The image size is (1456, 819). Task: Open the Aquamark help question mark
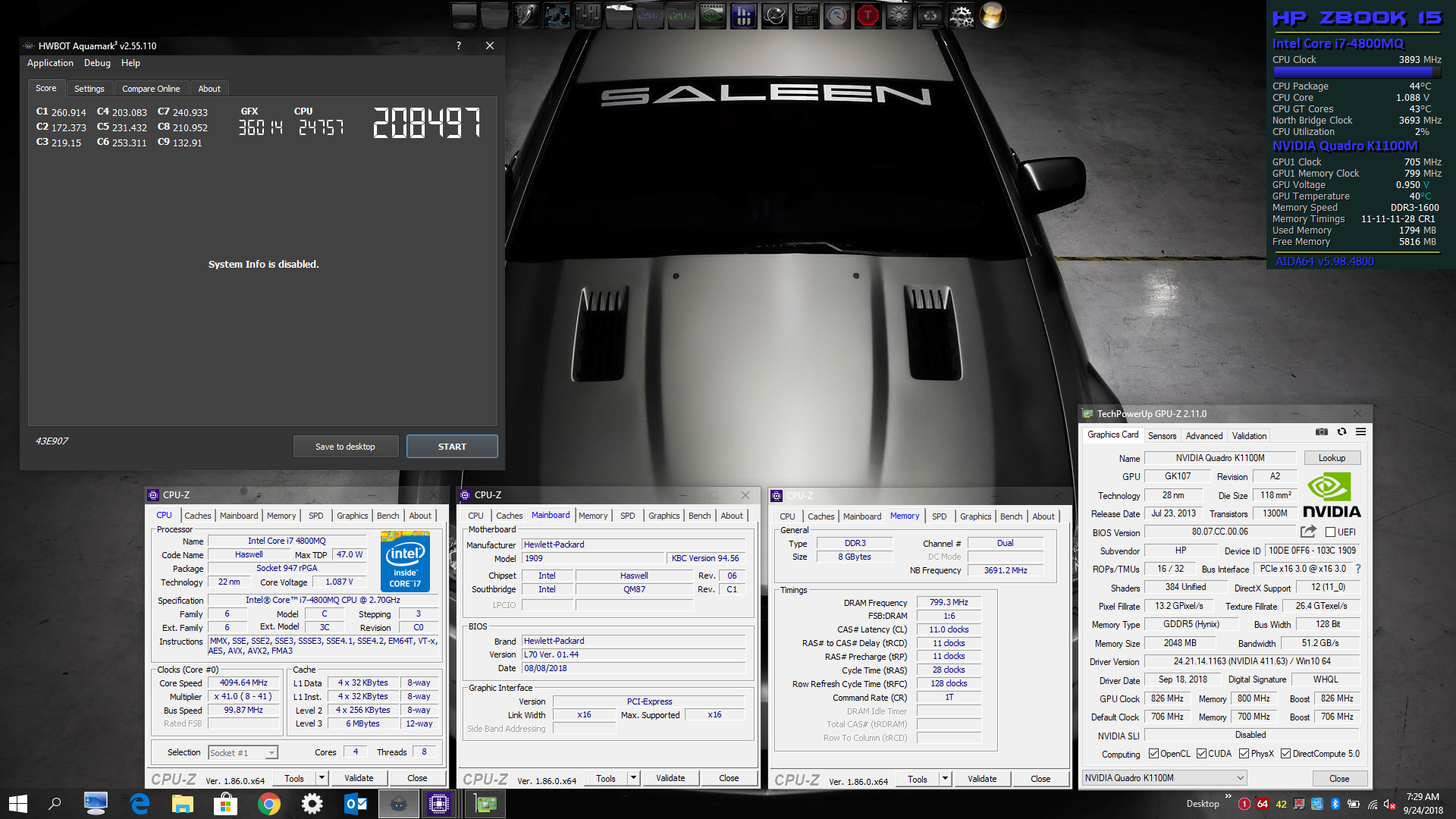(x=458, y=45)
